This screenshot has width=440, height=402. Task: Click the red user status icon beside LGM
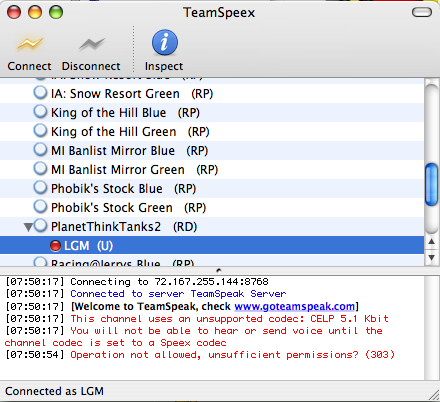point(55,246)
